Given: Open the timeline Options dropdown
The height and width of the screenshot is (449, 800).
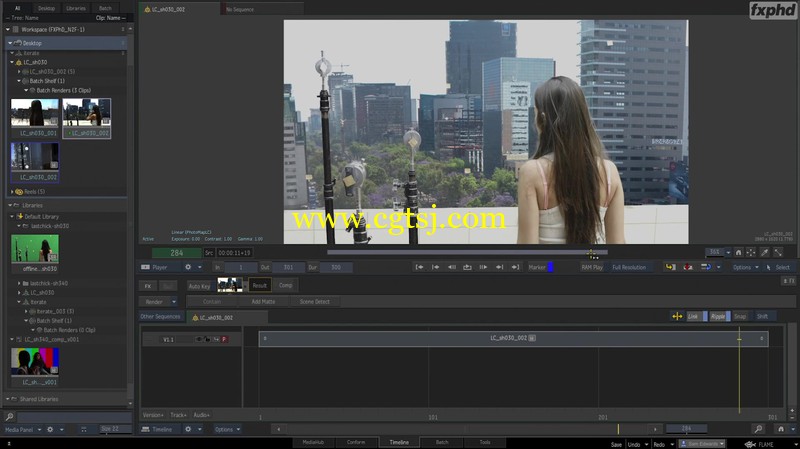Looking at the screenshot, I should pos(228,429).
